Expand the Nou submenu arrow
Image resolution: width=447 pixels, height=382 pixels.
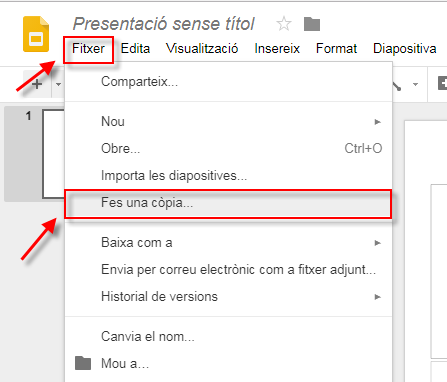click(377, 122)
